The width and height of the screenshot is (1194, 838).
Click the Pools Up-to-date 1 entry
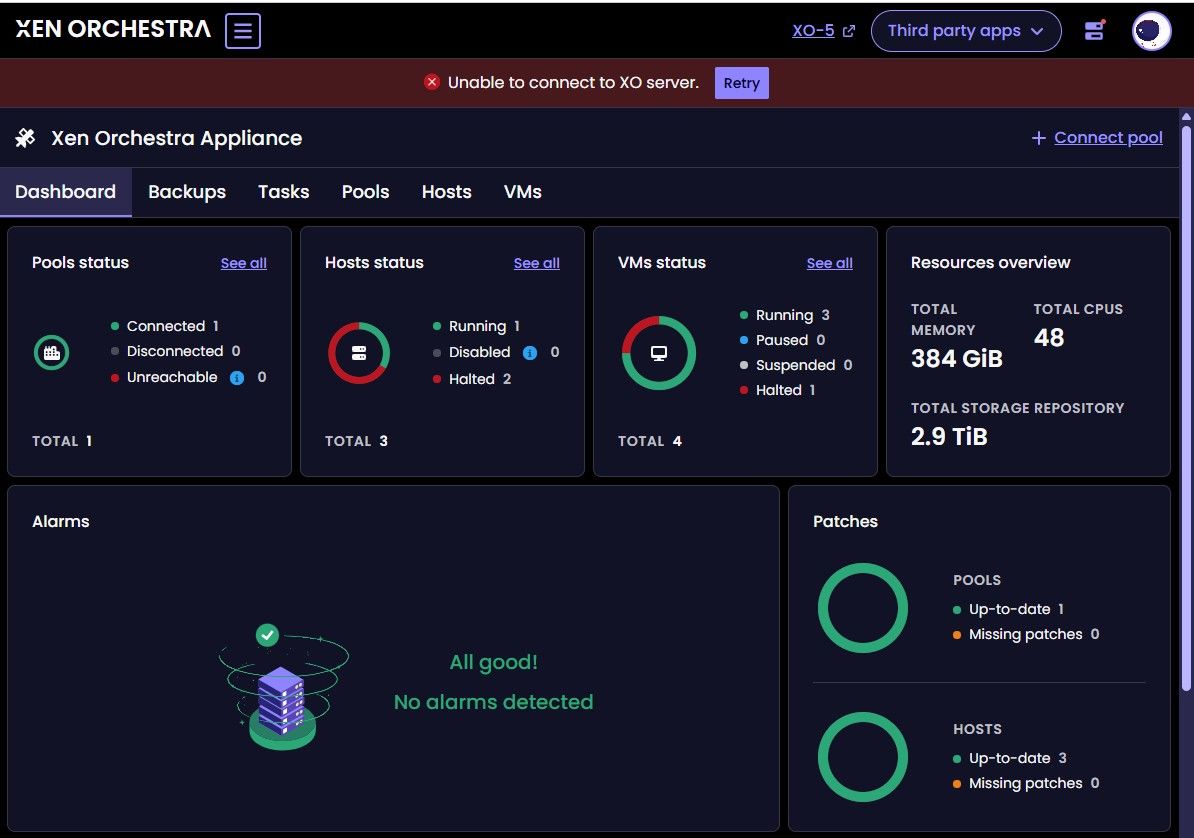pos(1009,609)
